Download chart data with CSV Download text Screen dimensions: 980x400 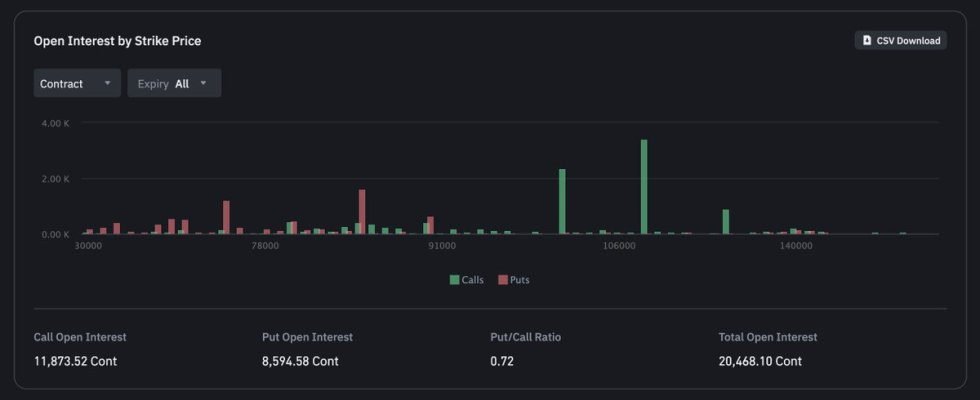pyautogui.click(x=908, y=41)
